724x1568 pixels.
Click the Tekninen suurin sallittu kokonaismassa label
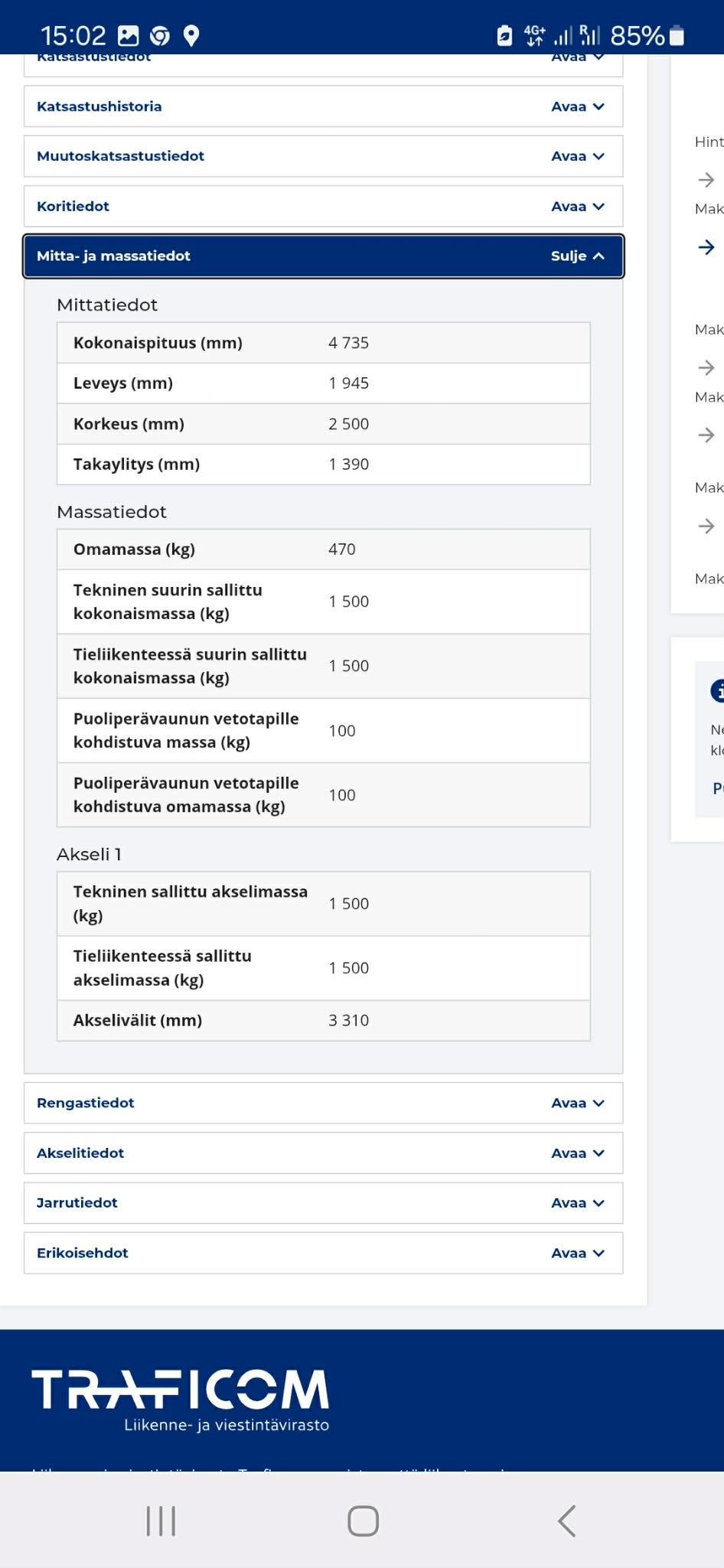[x=168, y=601]
